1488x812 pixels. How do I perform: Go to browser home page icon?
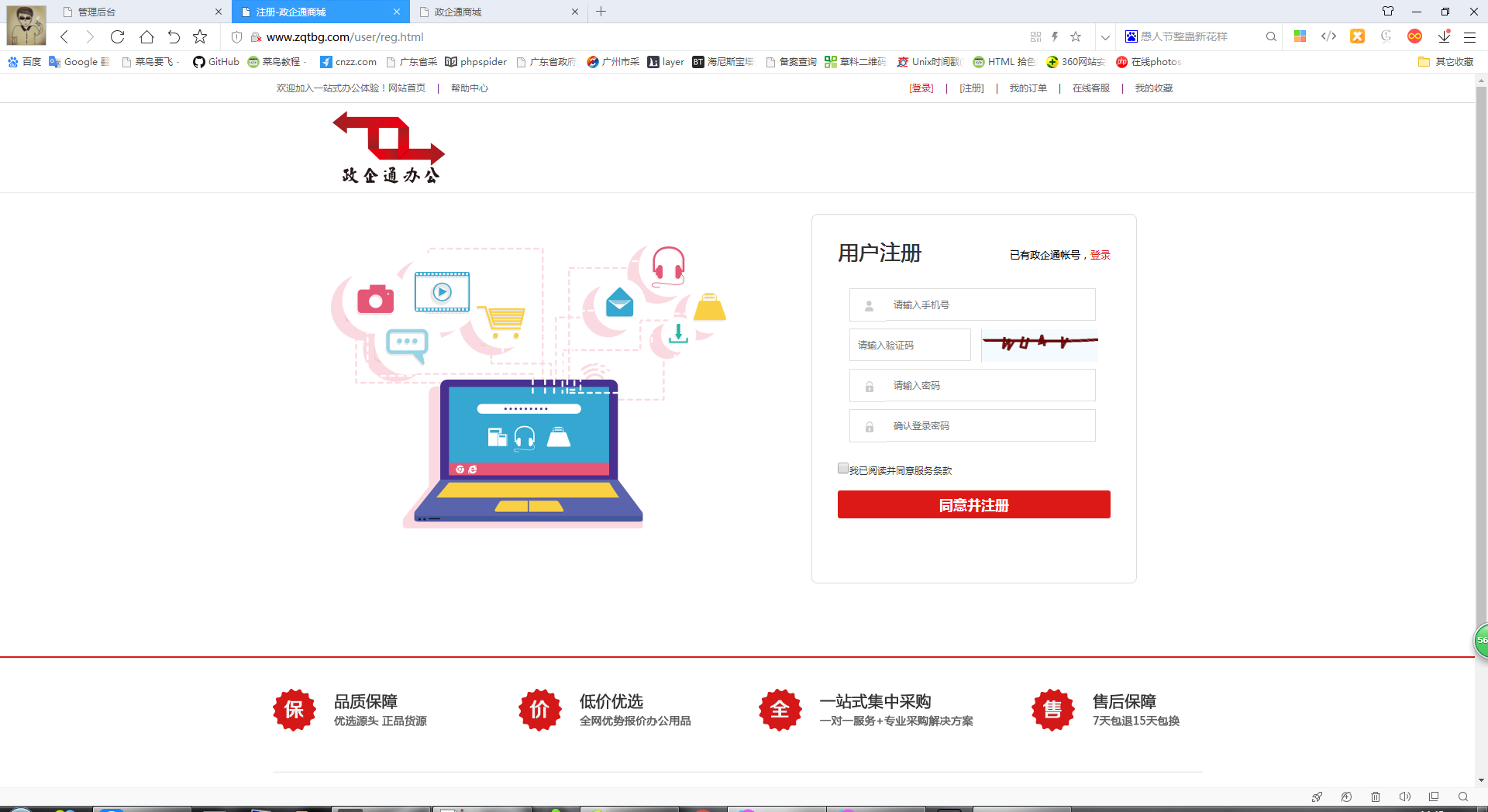pyautogui.click(x=146, y=36)
